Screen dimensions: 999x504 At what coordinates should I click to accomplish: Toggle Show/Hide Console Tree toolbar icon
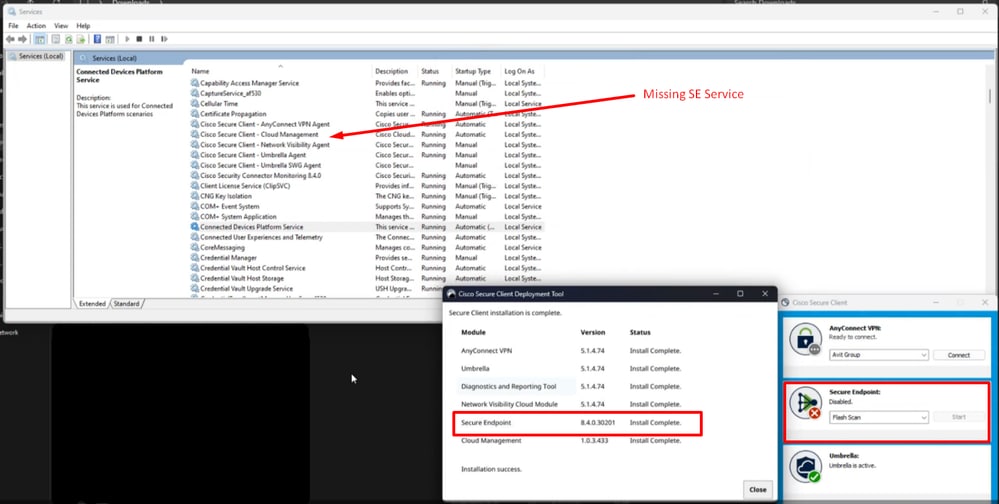pos(40,40)
